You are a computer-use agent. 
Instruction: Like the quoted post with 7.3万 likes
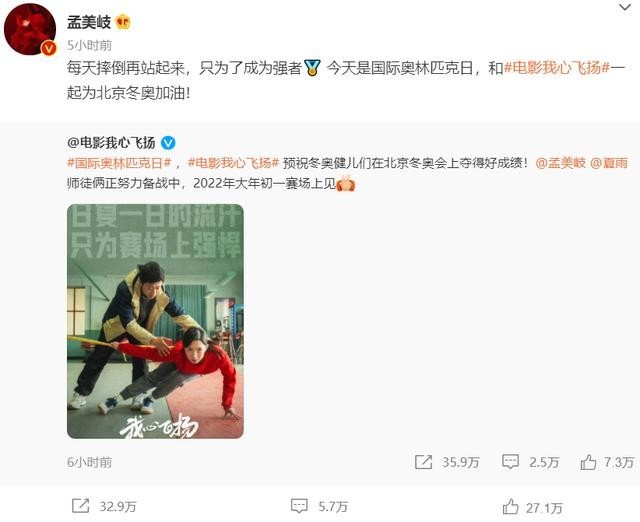(588, 462)
